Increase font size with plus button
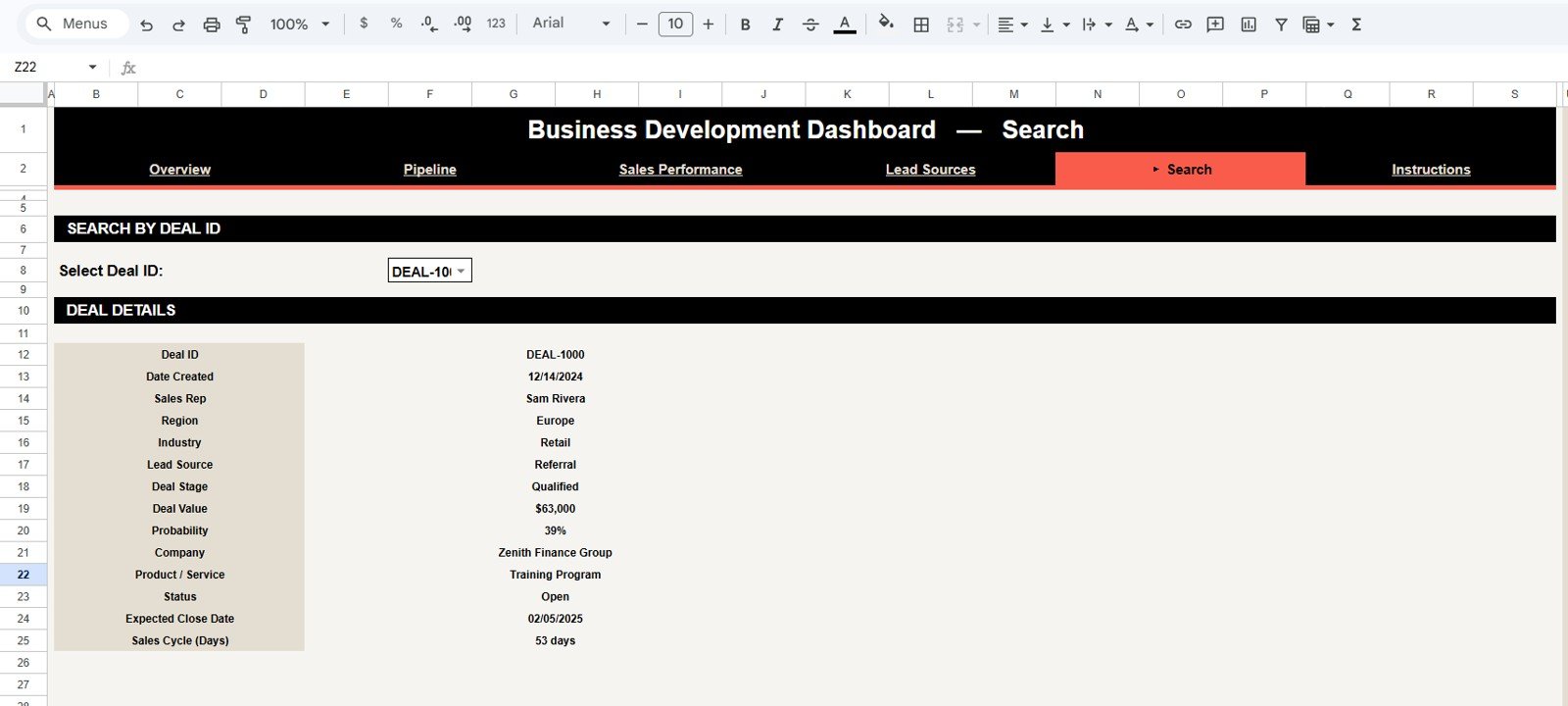The height and width of the screenshot is (706, 1568). (709, 25)
